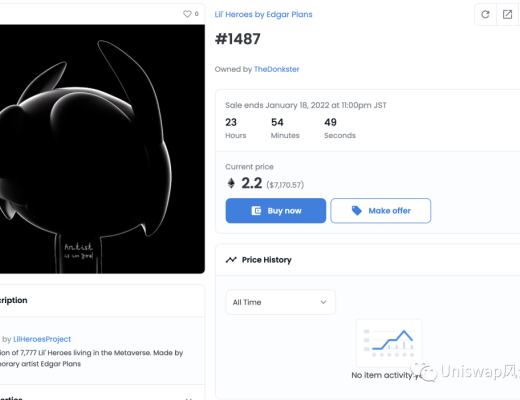
Task: Visit the LilHeroesProject creator link
Action: tap(42, 339)
